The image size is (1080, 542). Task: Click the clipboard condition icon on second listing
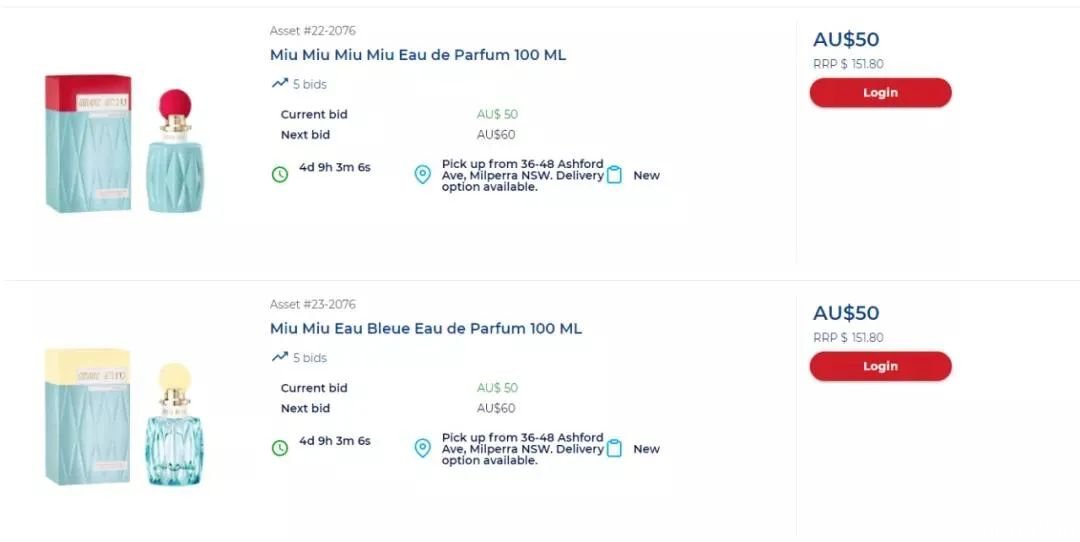[x=614, y=448]
